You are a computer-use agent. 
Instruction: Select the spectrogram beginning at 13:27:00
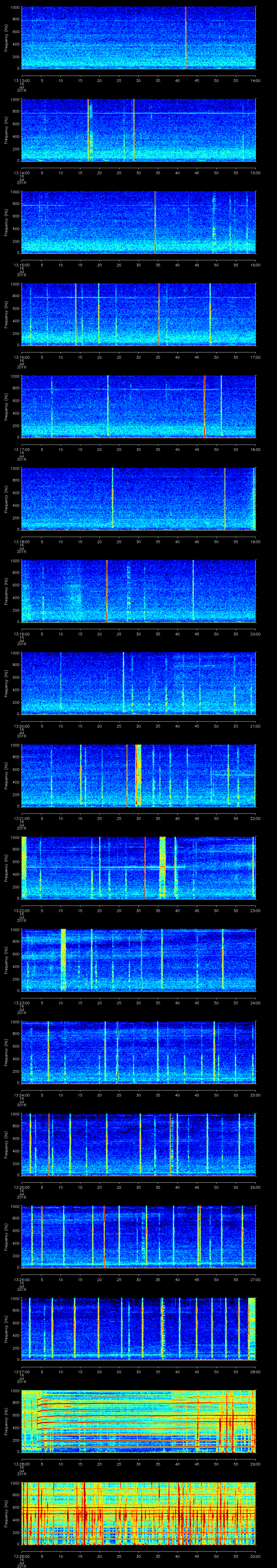(139, 1329)
